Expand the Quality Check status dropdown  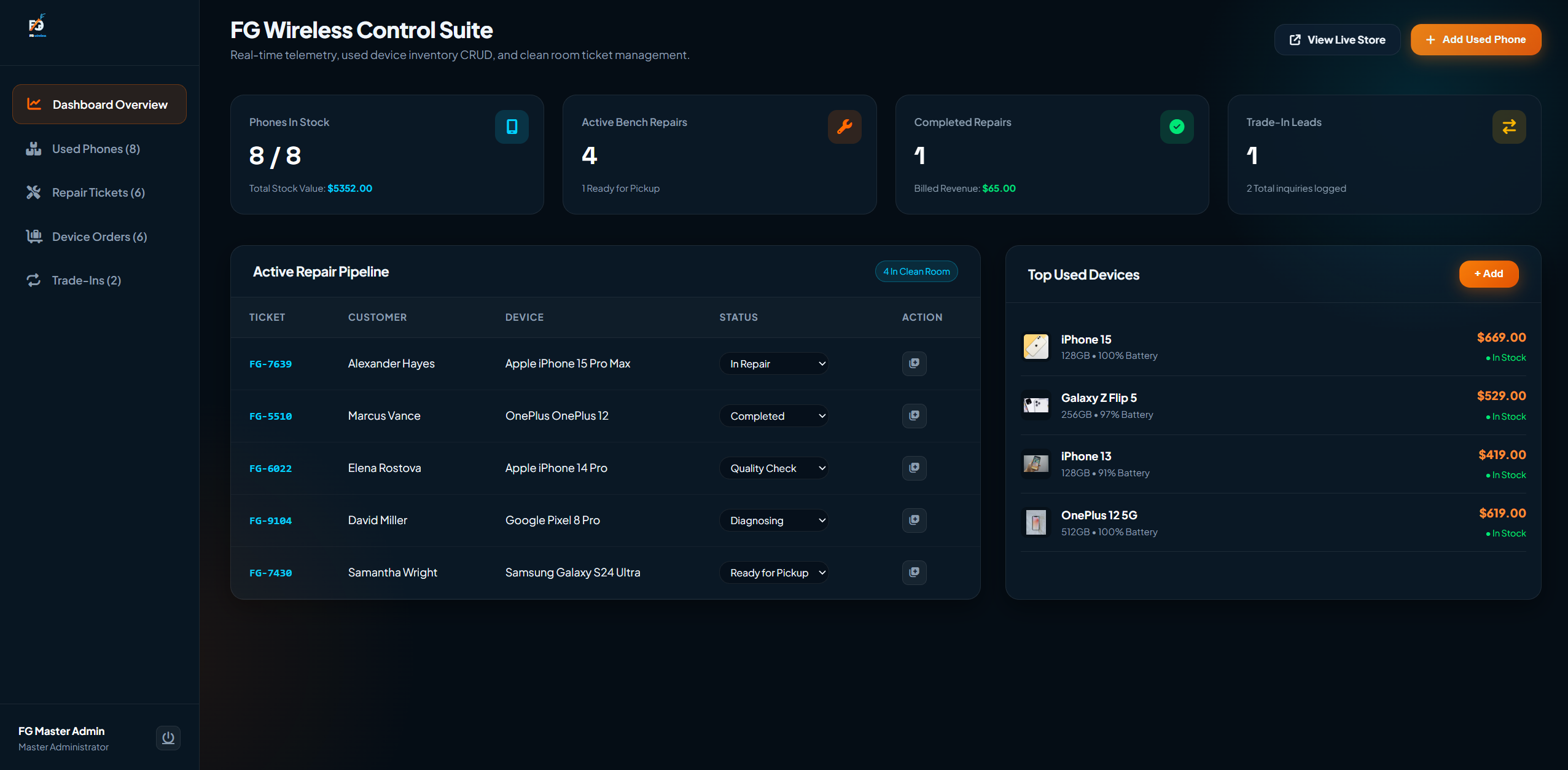[x=774, y=468]
